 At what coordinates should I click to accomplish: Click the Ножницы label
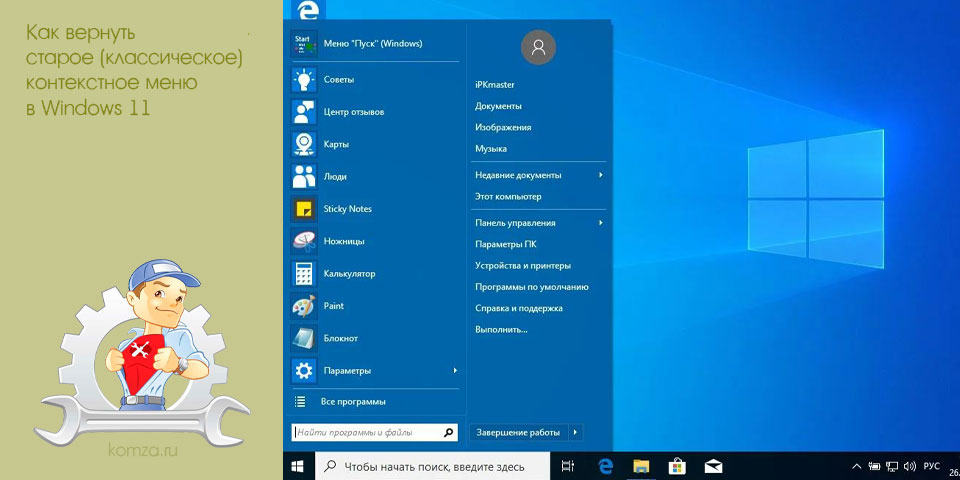tap(344, 241)
